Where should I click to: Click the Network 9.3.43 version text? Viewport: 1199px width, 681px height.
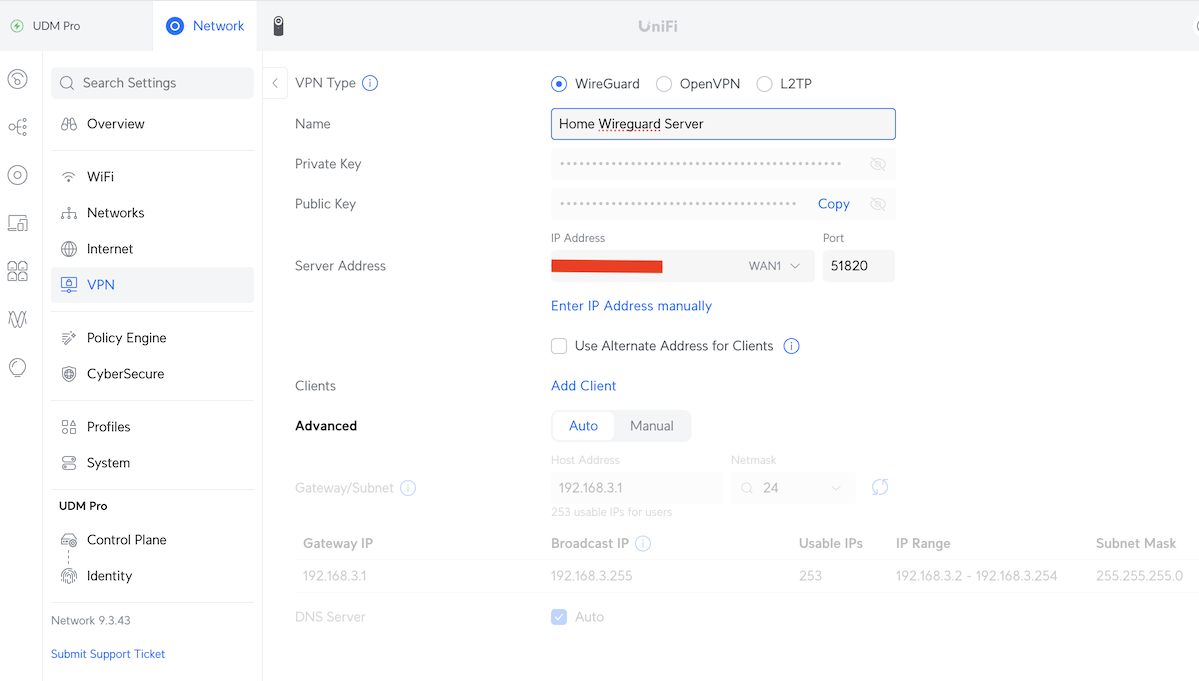coord(91,621)
